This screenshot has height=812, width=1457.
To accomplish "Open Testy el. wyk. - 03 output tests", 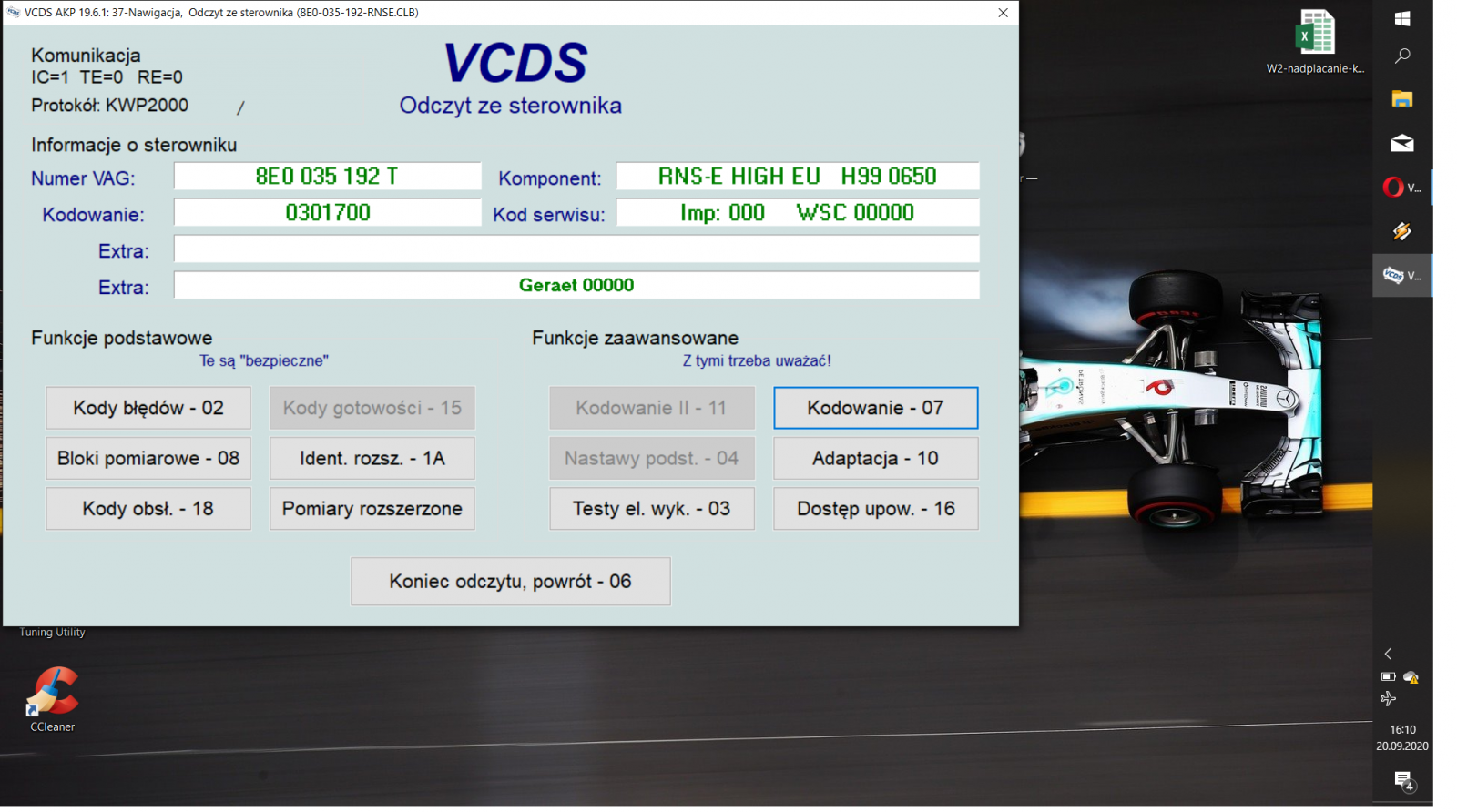I will 652,509.
